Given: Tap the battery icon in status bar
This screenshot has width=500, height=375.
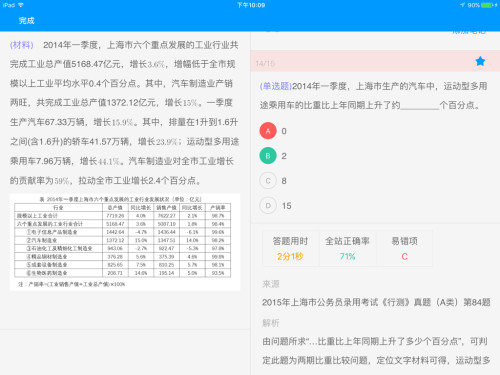Looking at the screenshot, I should click(x=487, y=5).
